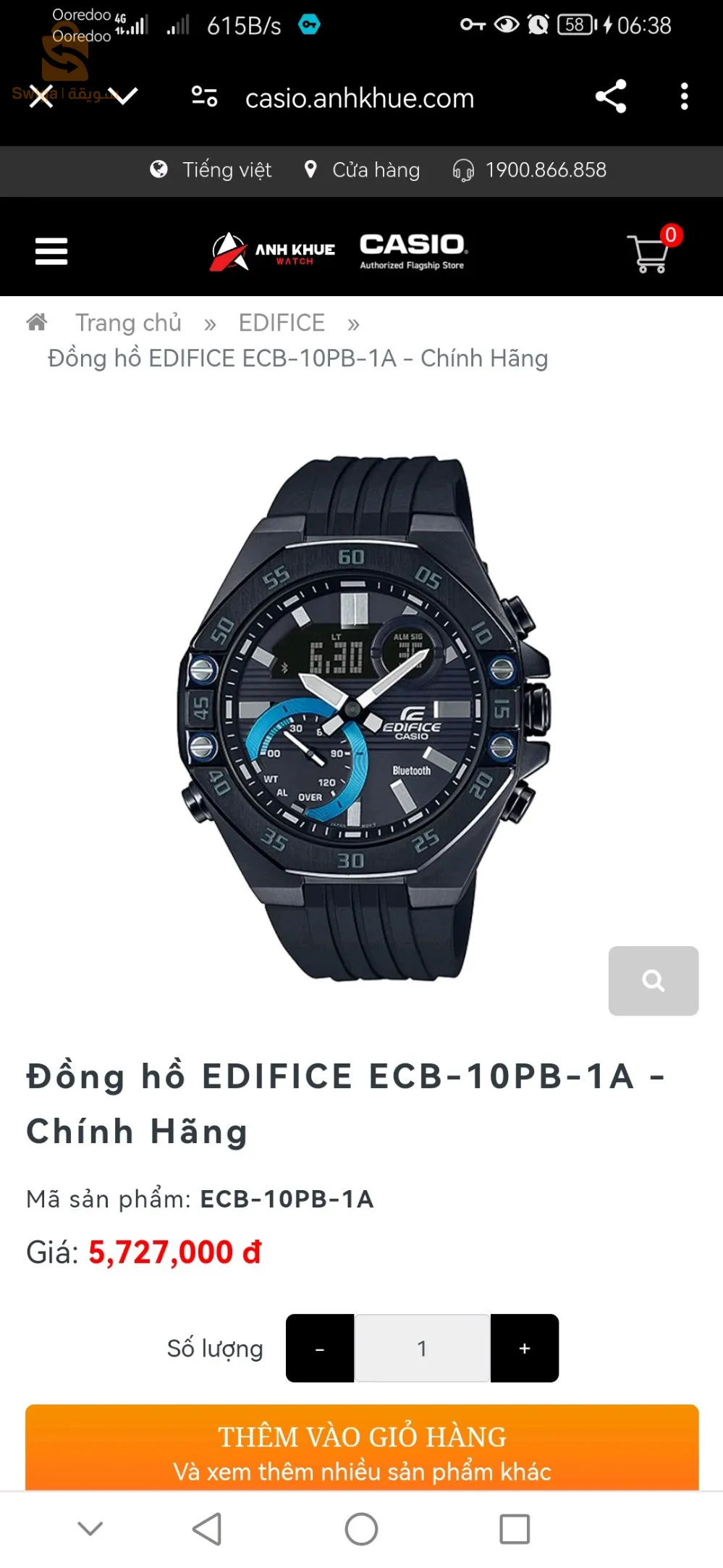Collapse the keyboard with bottom-left chevron

pos(90,1528)
